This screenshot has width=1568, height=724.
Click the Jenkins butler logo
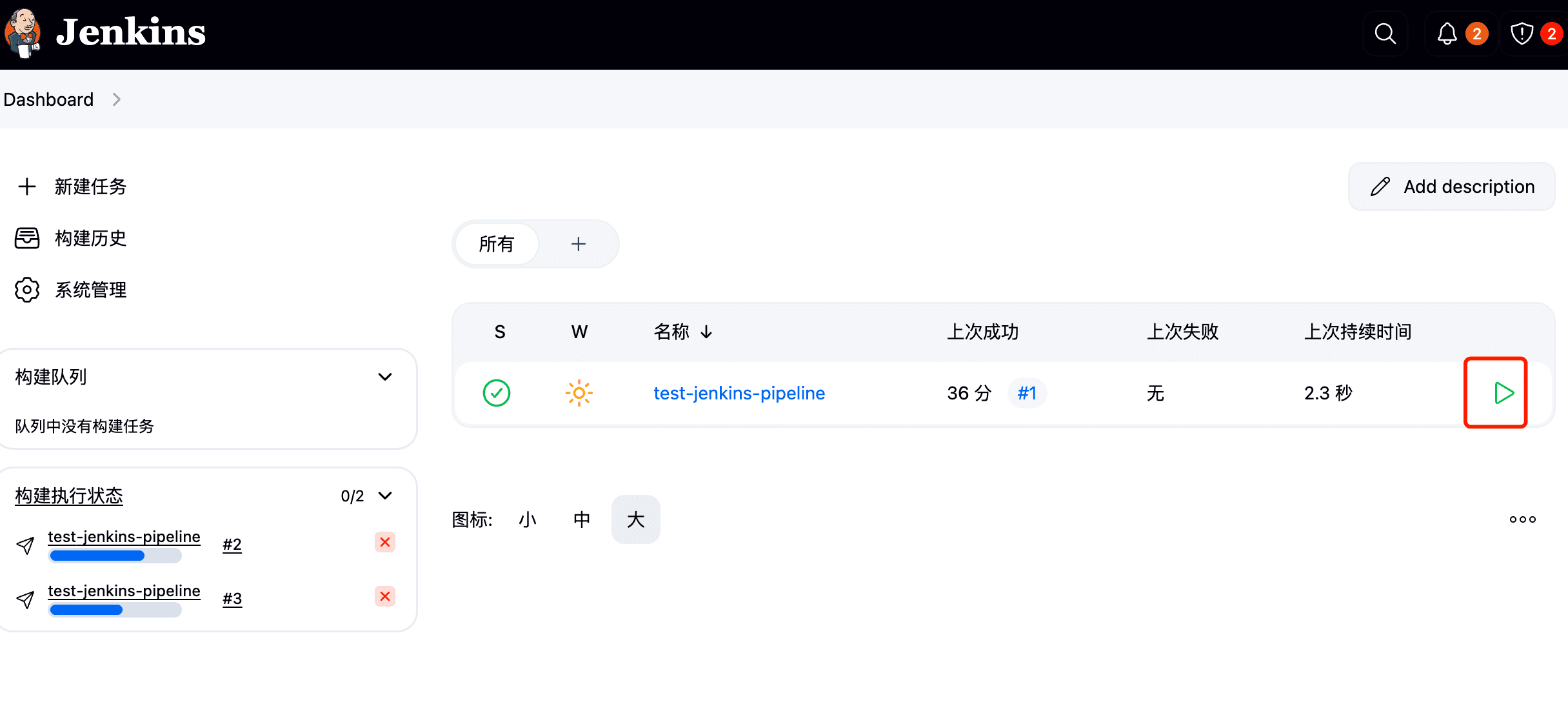coord(23,34)
